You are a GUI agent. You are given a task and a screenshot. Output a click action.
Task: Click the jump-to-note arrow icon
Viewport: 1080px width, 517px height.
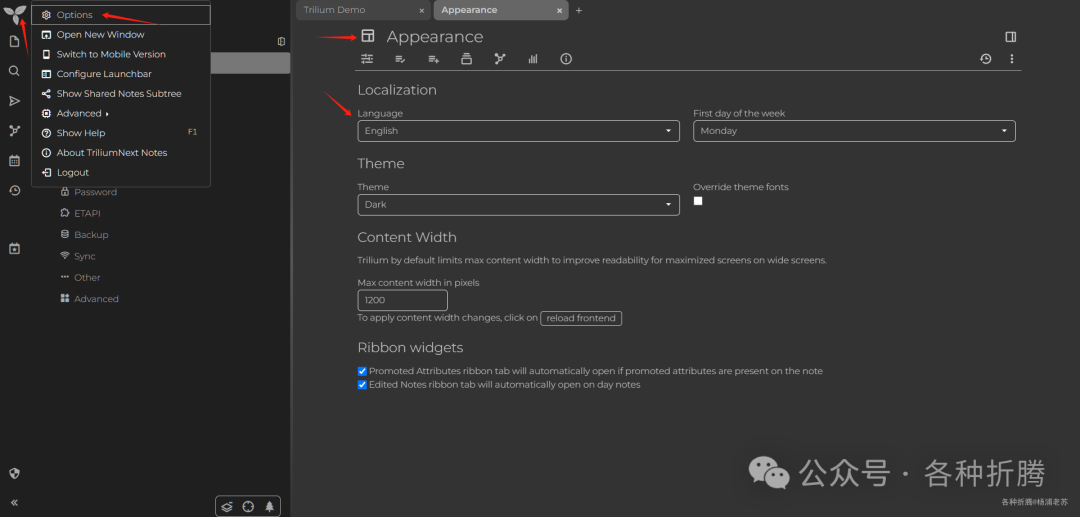(14, 101)
